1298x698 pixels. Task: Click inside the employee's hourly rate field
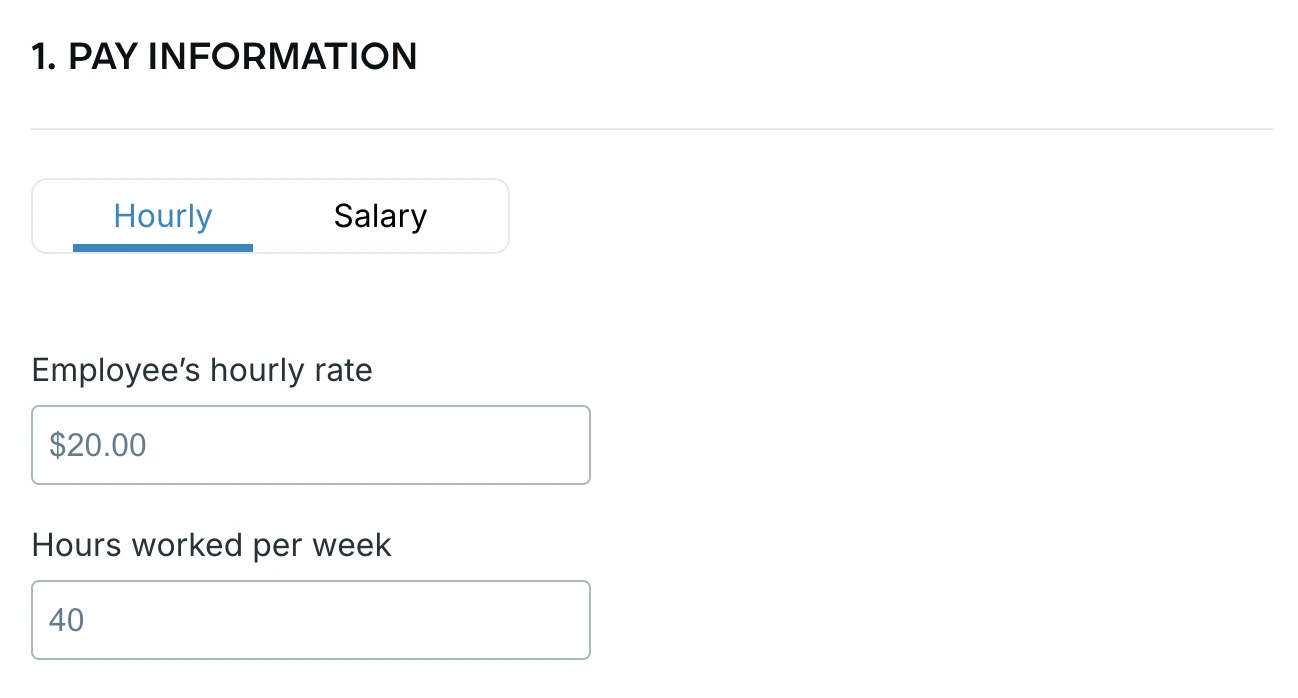coord(310,444)
